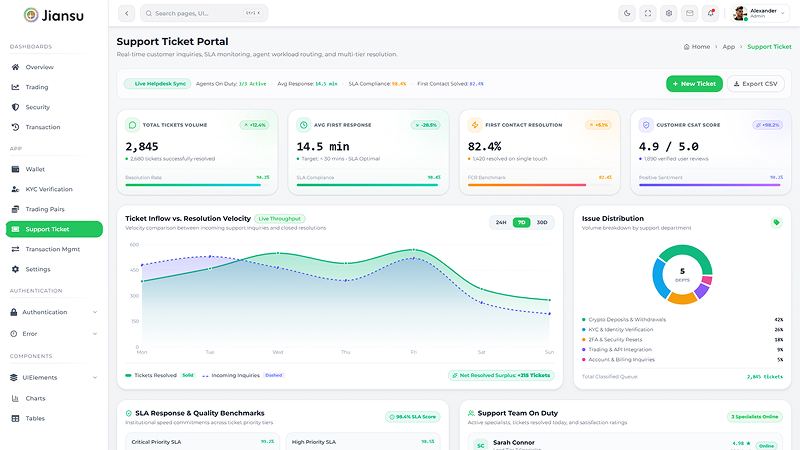Toggle Account & Billing Inquiries legend

[618, 360]
